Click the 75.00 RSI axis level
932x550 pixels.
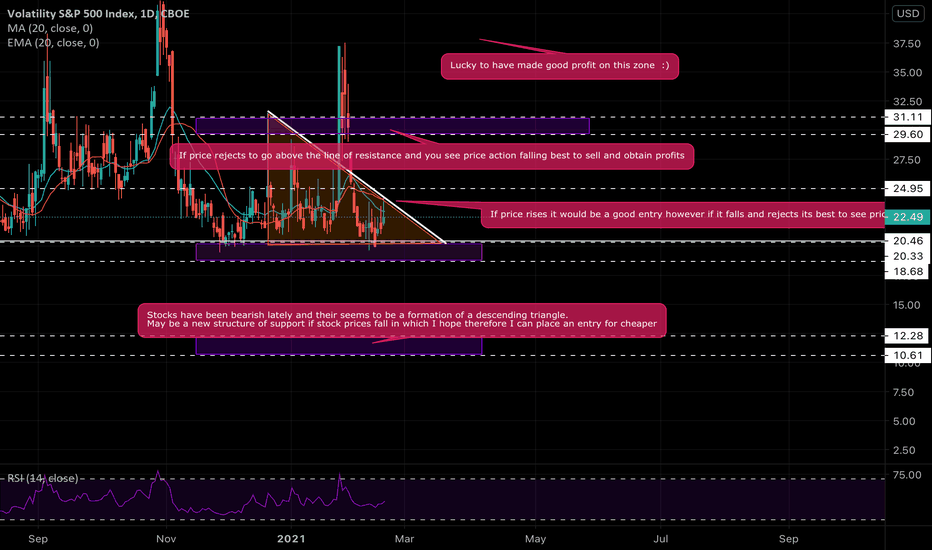pos(908,475)
